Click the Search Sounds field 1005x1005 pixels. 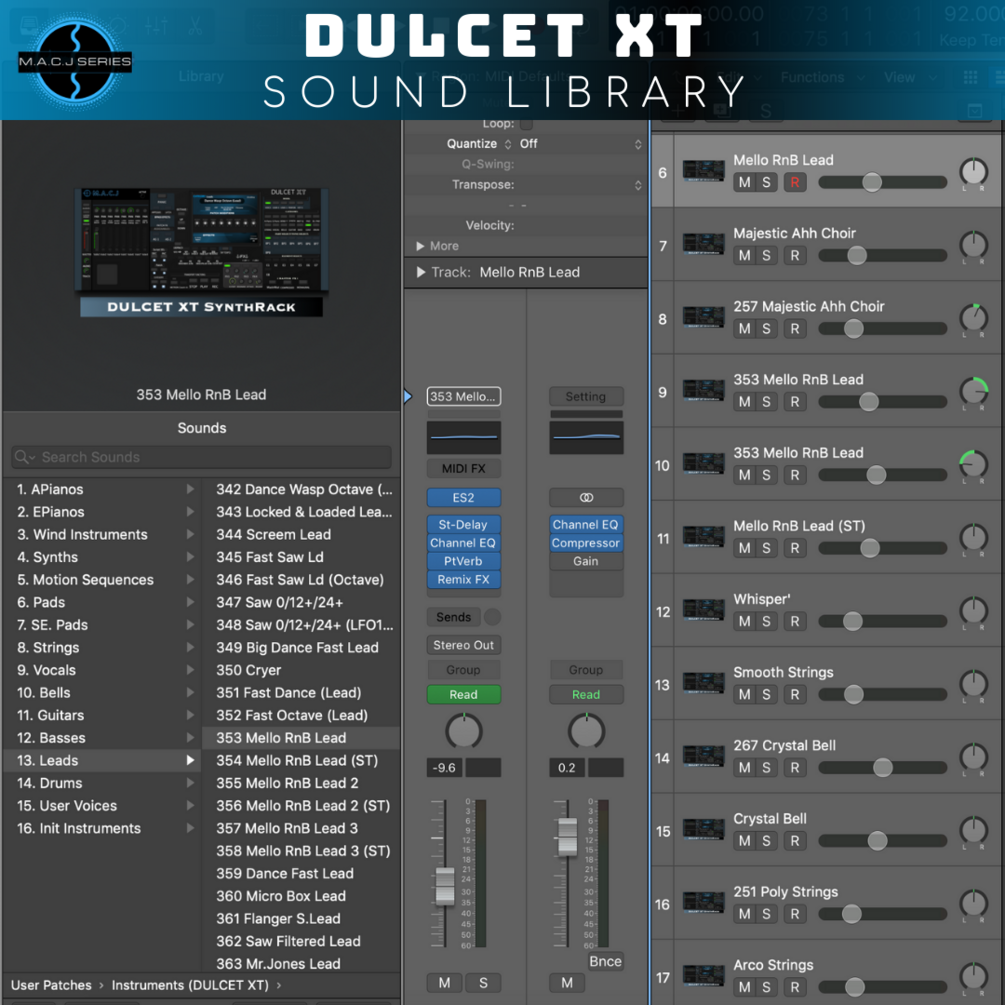click(201, 457)
